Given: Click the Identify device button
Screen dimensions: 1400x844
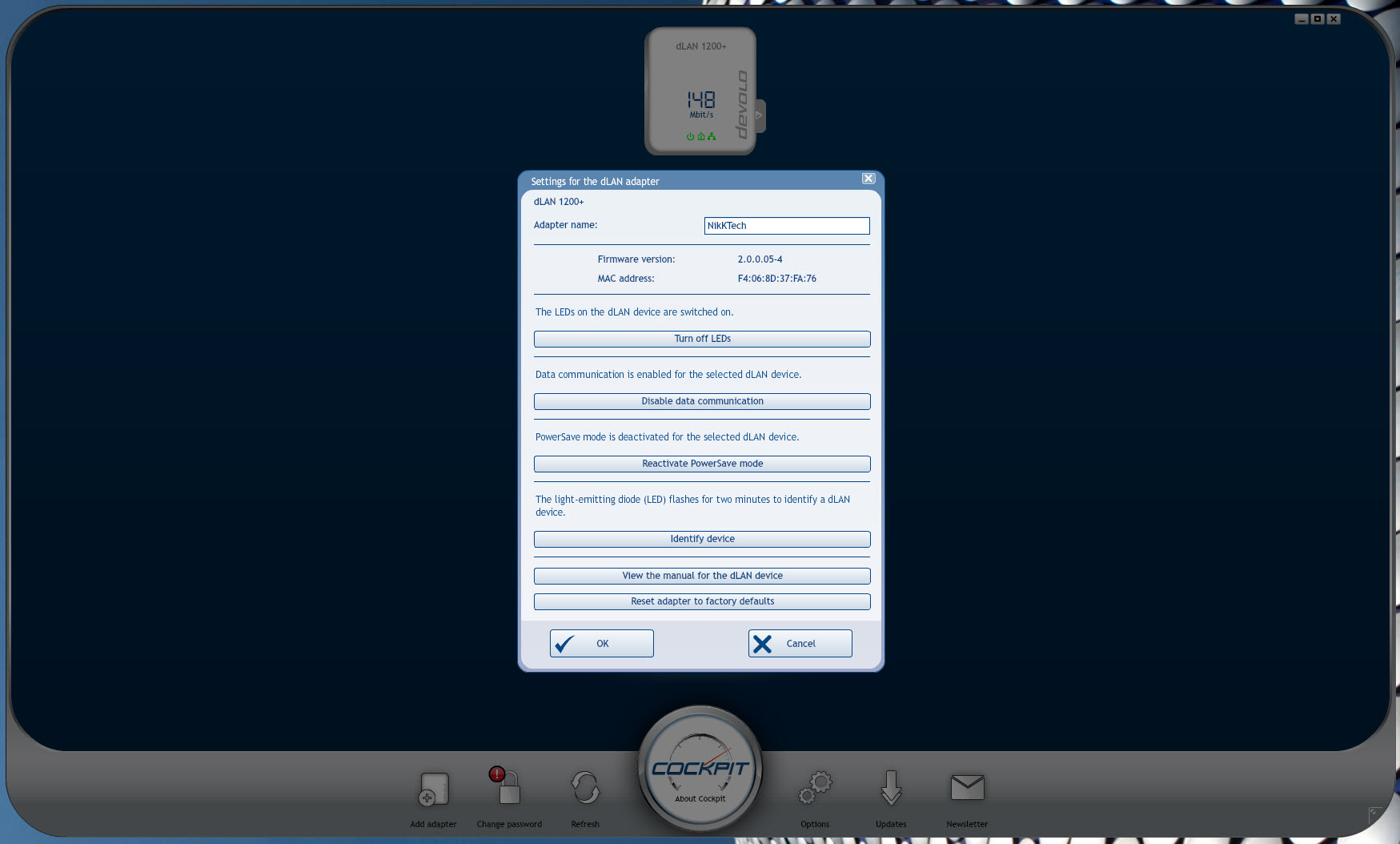Looking at the screenshot, I should click(x=702, y=539).
